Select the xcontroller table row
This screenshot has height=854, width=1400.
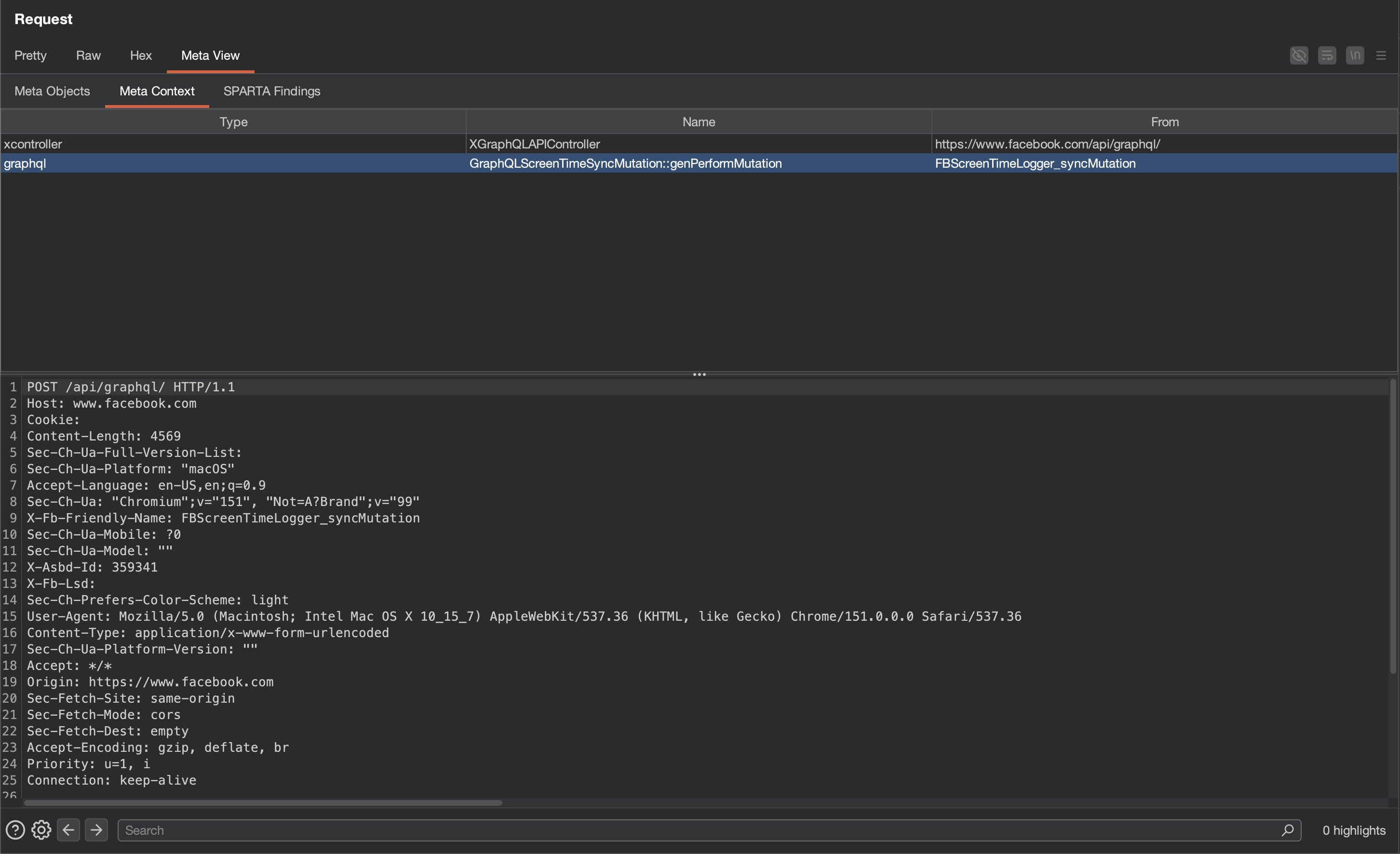point(700,144)
